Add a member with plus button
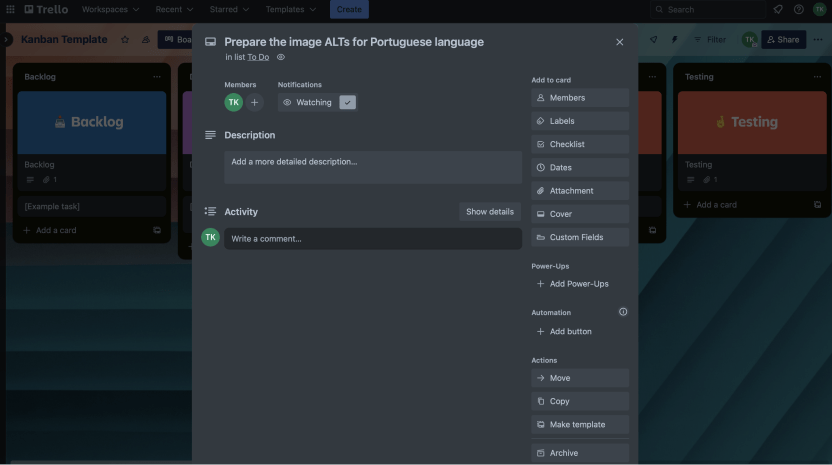 pos(254,102)
